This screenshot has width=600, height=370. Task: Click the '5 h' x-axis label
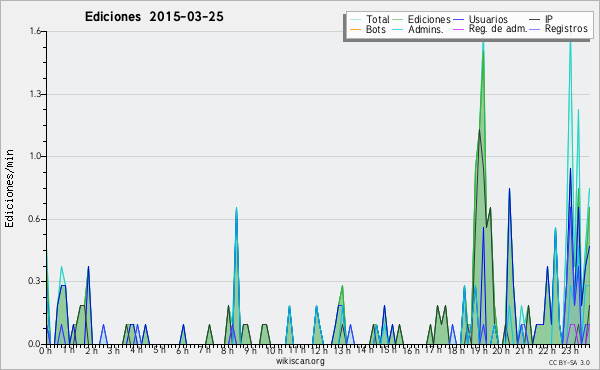159,350
